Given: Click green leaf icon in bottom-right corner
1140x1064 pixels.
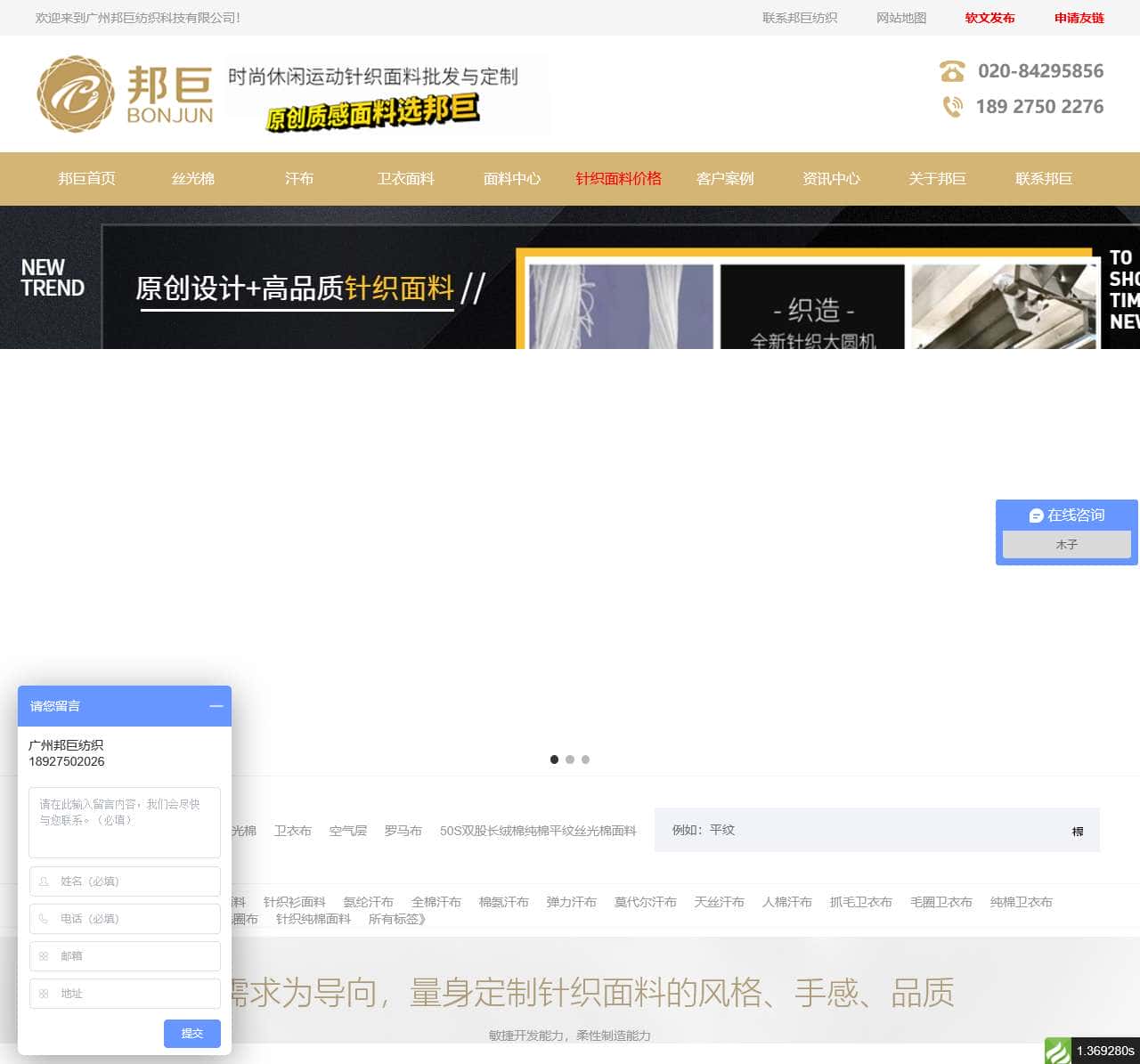Looking at the screenshot, I should [x=1058, y=1051].
